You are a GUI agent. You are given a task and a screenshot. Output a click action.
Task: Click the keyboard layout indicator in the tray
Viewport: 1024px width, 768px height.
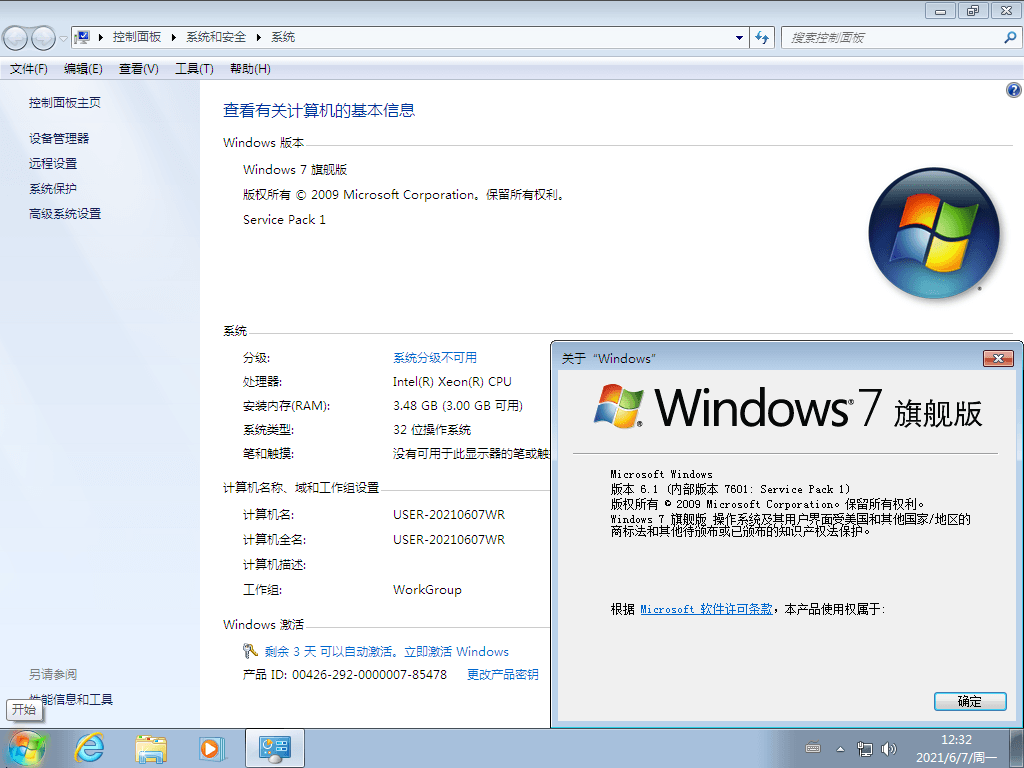pyautogui.click(x=813, y=748)
